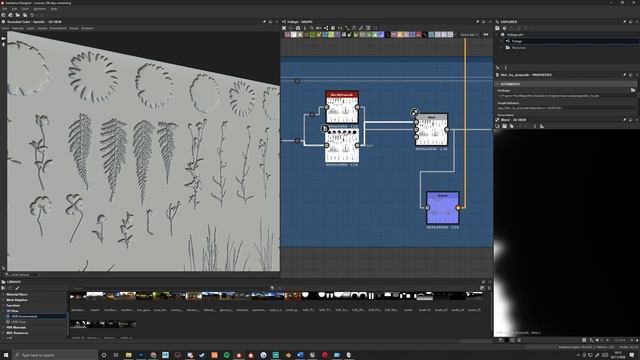The height and width of the screenshot is (360, 640).
Task: Add the white uniform node from graph palette
Action: pyautogui.click(x=293, y=35)
